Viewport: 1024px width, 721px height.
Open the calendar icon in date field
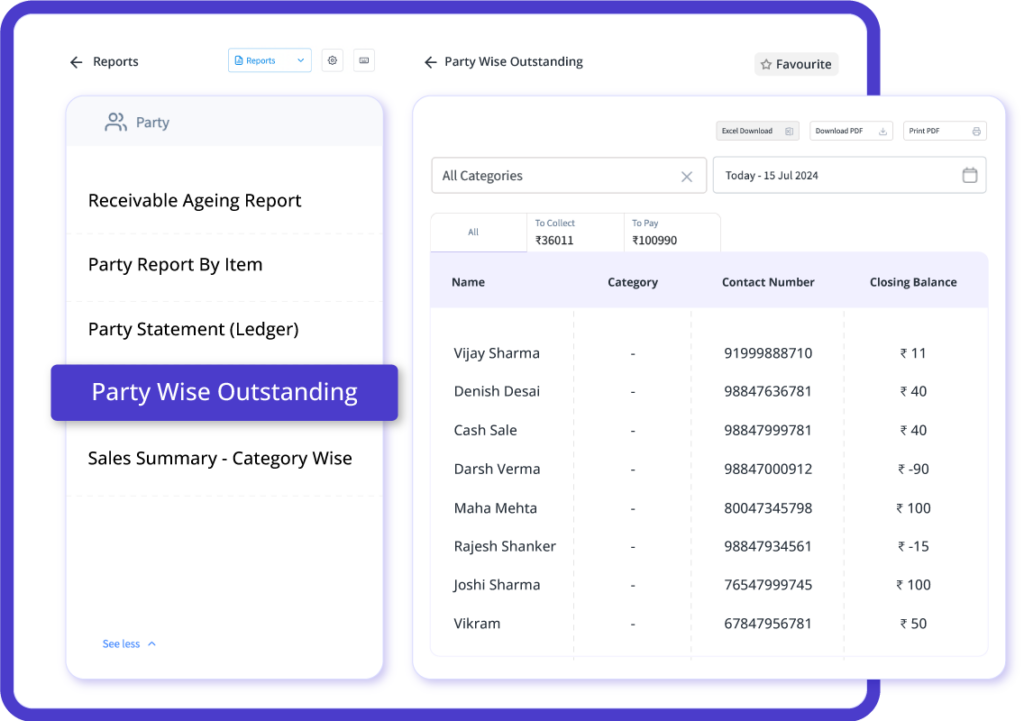(x=969, y=176)
